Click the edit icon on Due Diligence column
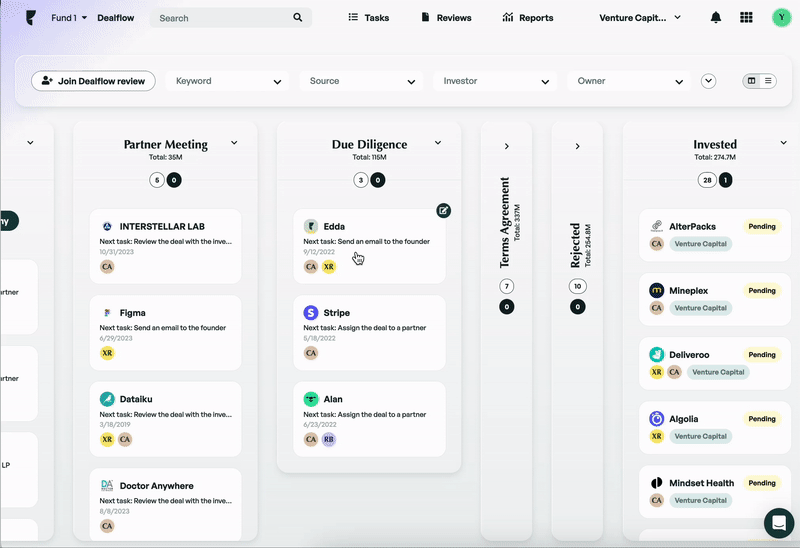Screen dimensions: 800x548 444,210
